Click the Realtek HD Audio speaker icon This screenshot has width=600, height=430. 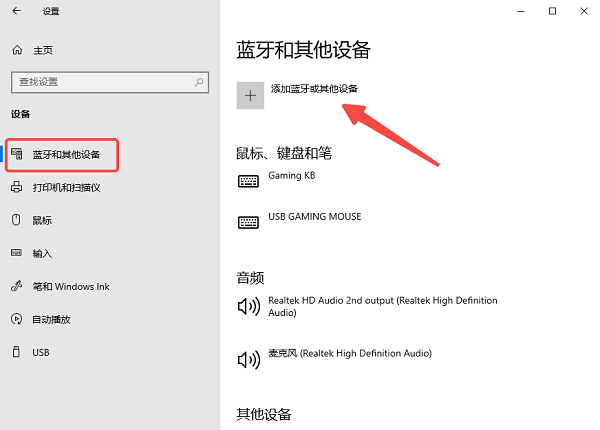(x=249, y=306)
